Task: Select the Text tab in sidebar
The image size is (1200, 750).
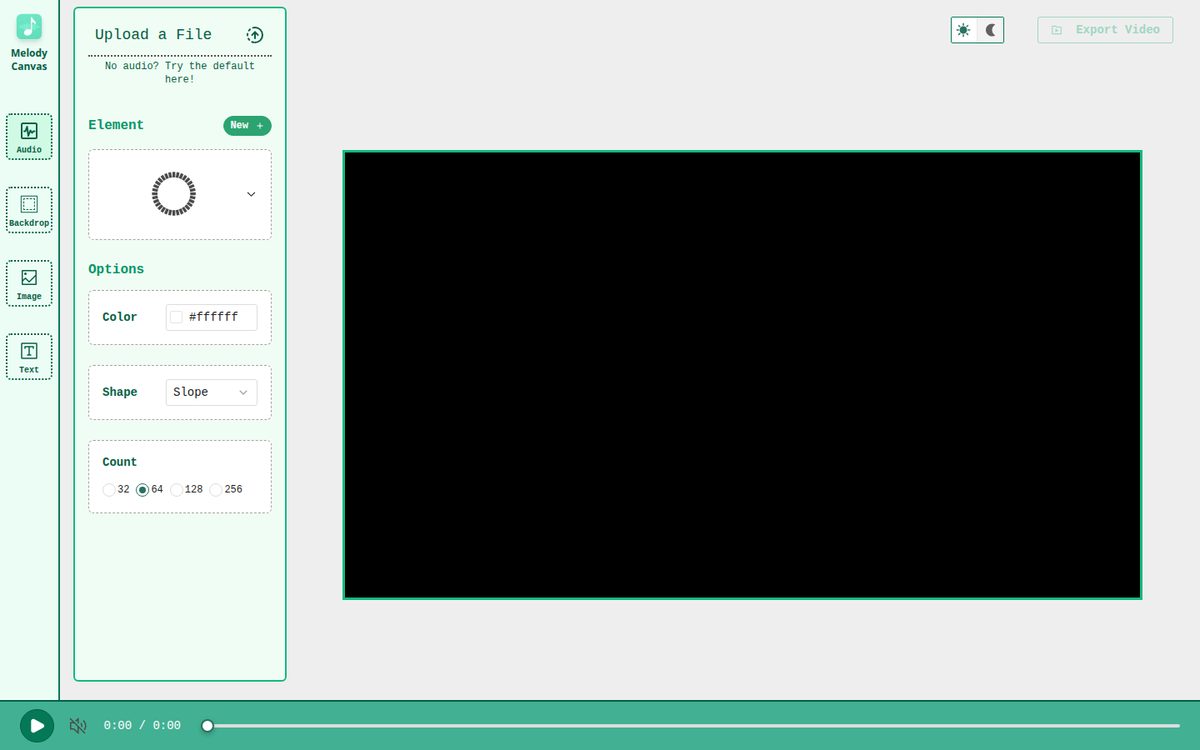Action: (29, 356)
